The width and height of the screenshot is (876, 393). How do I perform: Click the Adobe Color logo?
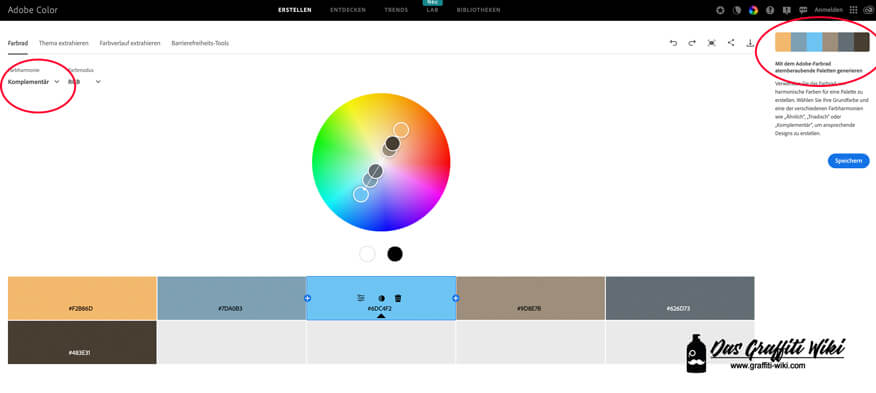32,10
